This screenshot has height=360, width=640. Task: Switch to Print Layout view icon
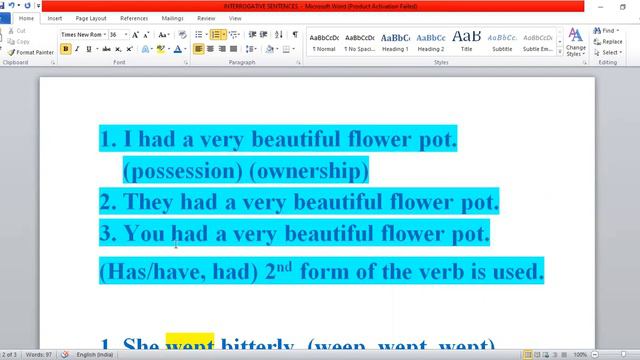pos(528,355)
